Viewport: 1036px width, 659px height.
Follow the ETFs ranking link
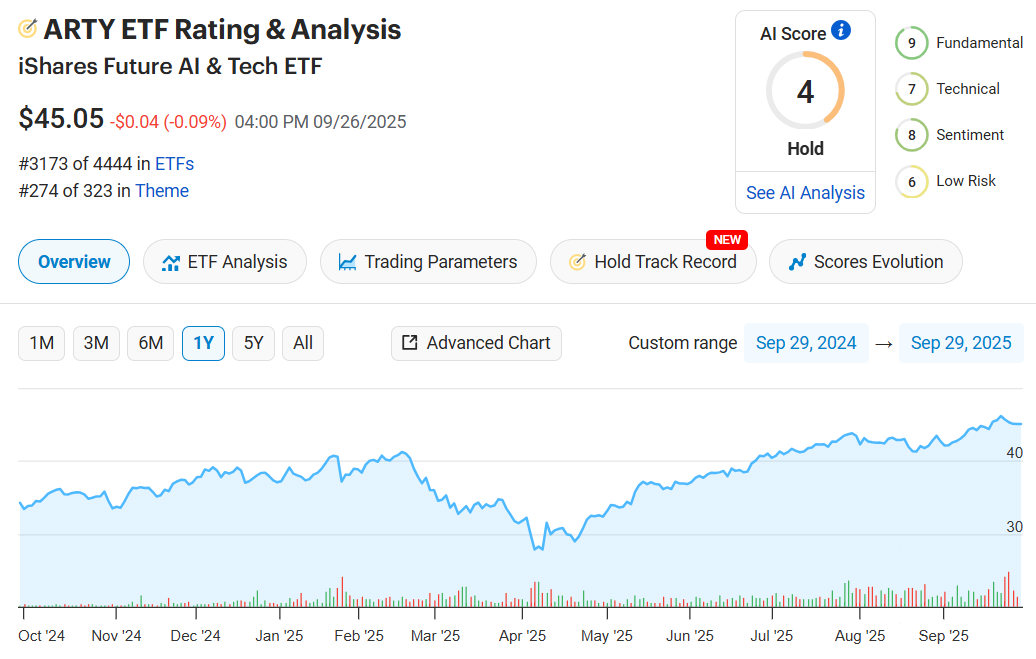pyautogui.click(x=174, y=164)
